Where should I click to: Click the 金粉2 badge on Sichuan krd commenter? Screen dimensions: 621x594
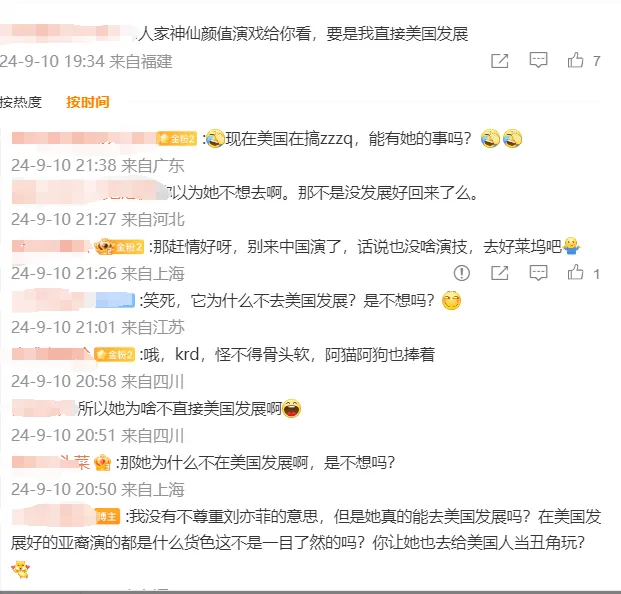[115, 354]
